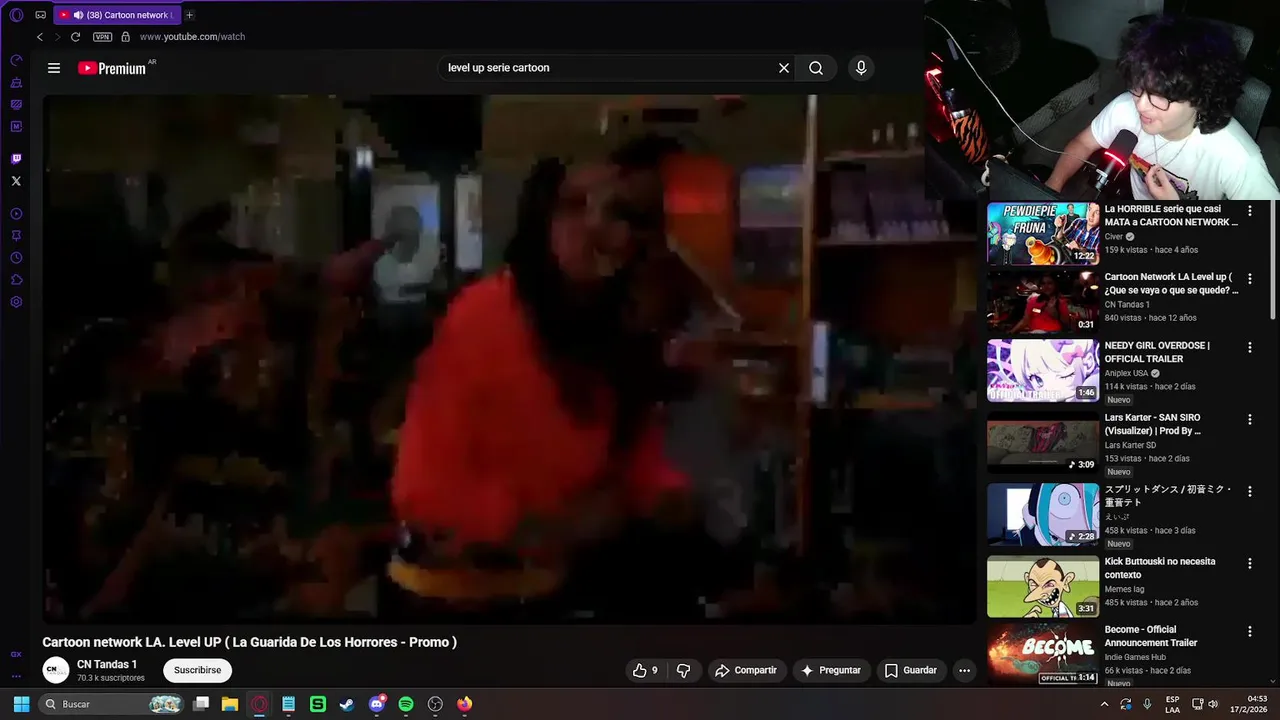Click the Pewdiepie Fruna video thumbnail

pos(1043,234)
